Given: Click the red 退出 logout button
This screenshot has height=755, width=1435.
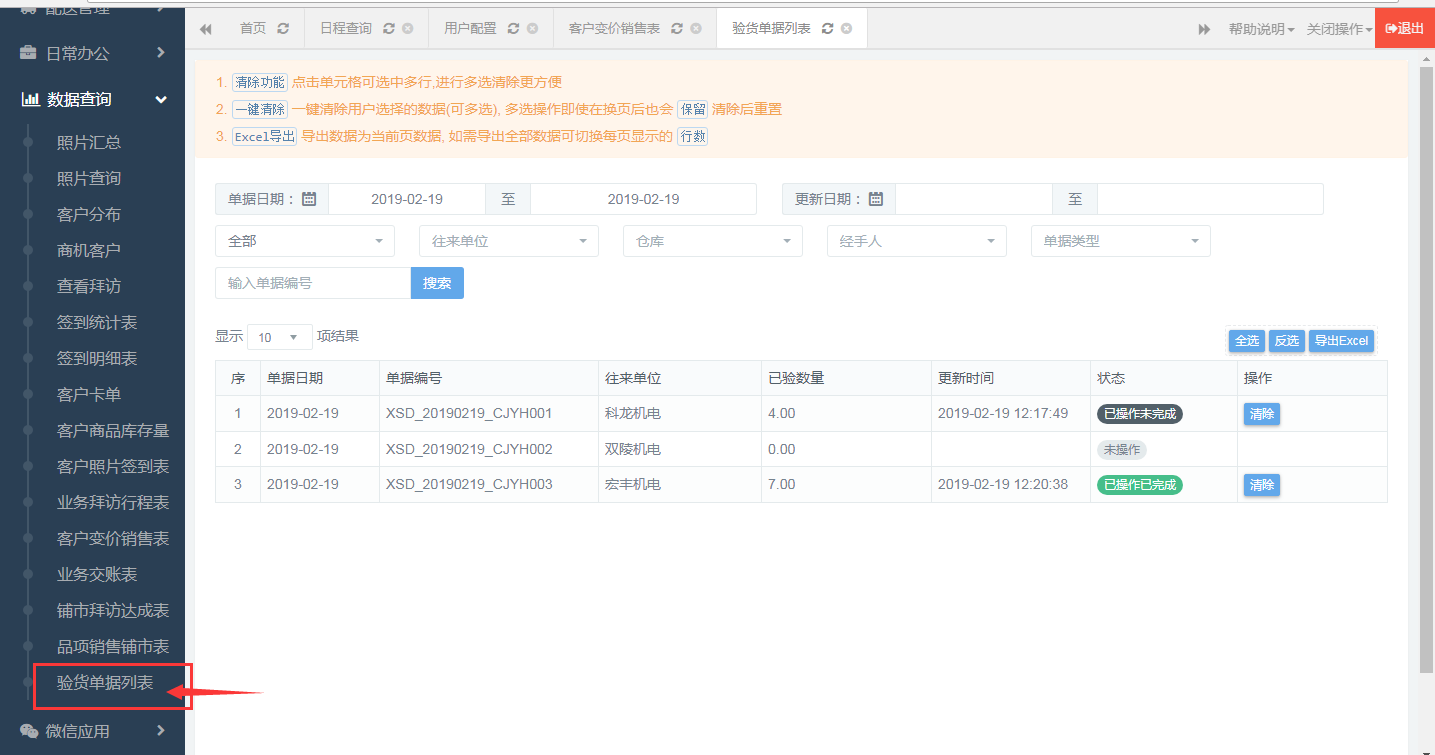Looking at the screenshot, I should [1405, 29].
